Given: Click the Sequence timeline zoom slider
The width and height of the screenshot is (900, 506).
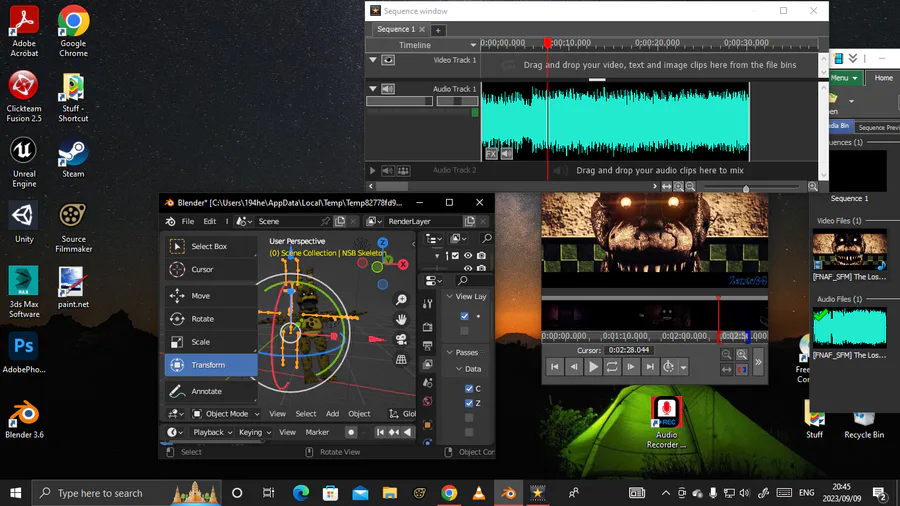Looking at the screenshot, I should (751, 186).
